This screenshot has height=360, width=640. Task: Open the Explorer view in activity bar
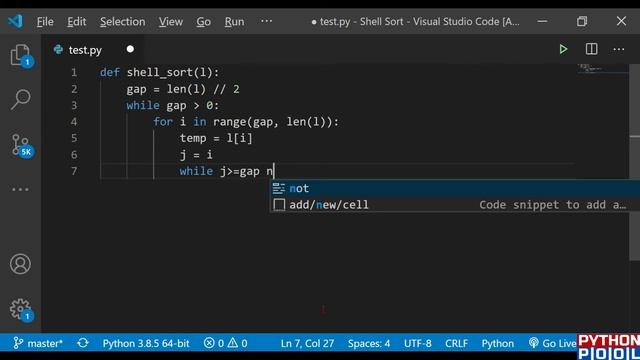coord(20,55)
